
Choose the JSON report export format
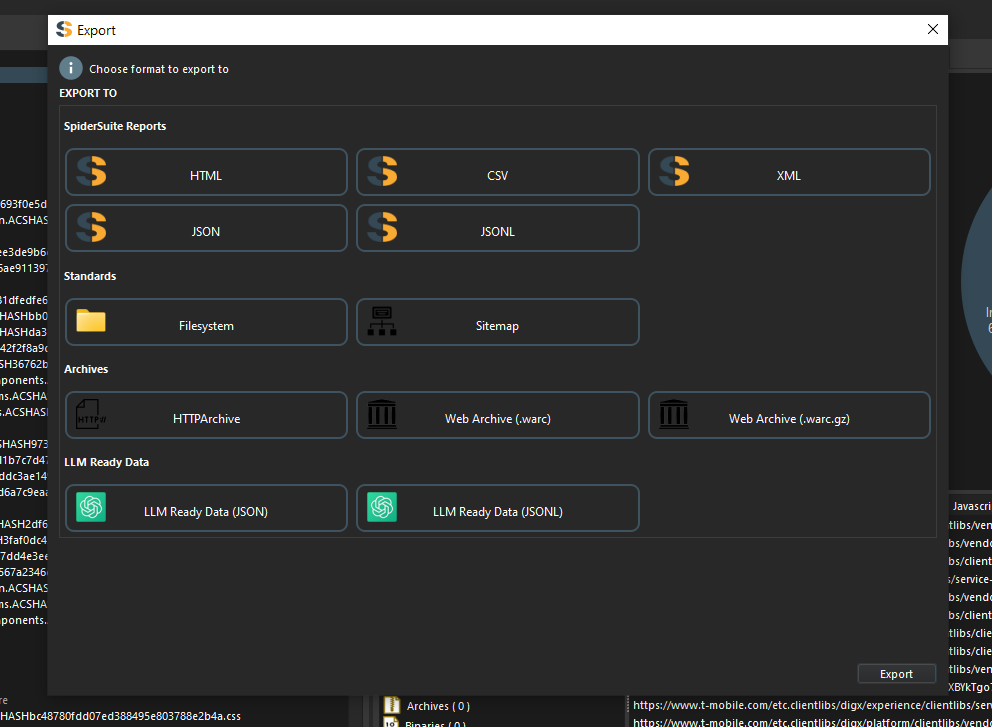click(206, 228)
